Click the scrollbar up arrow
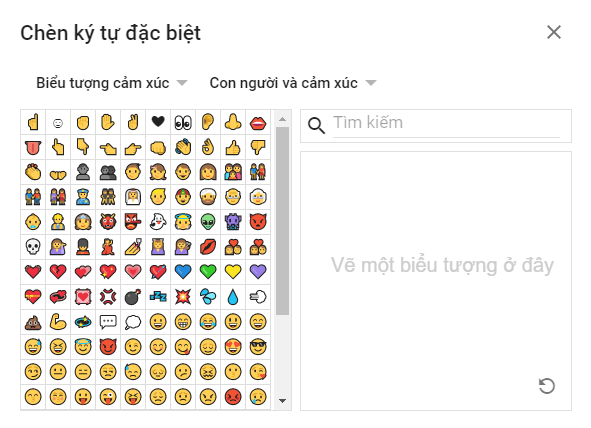This screenshot has width=591, height=428. (x=282, y=119)
